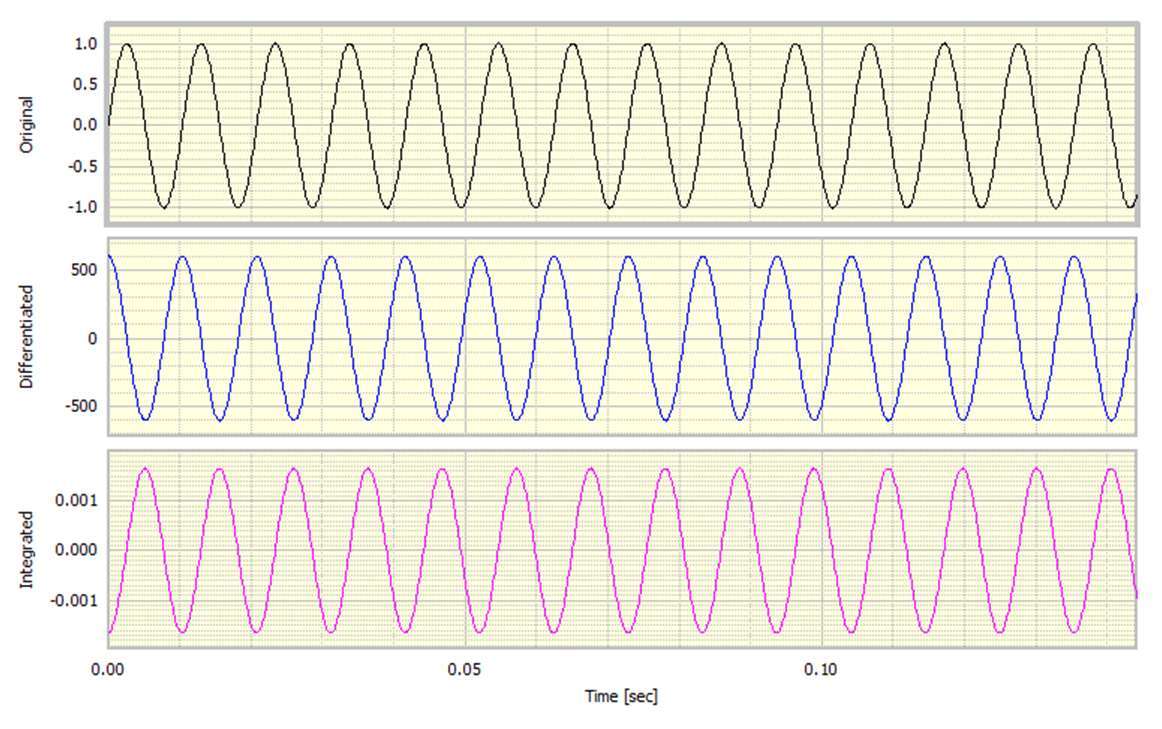
Task: Click the 0.00 time axis tick label
Action: (108, 668)
